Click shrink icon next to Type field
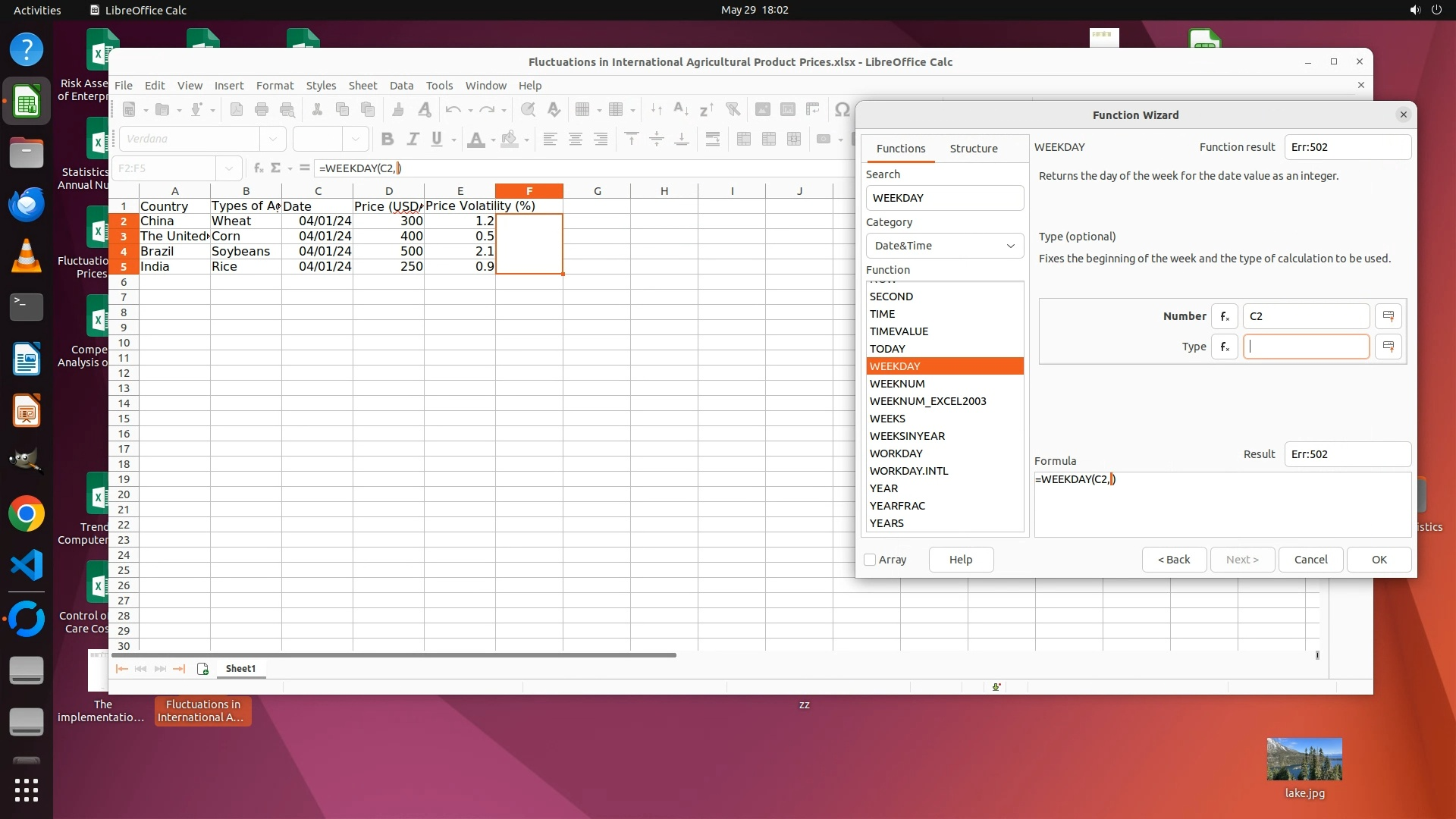Screen dimensions: 1456x819 click(1388, 347)
